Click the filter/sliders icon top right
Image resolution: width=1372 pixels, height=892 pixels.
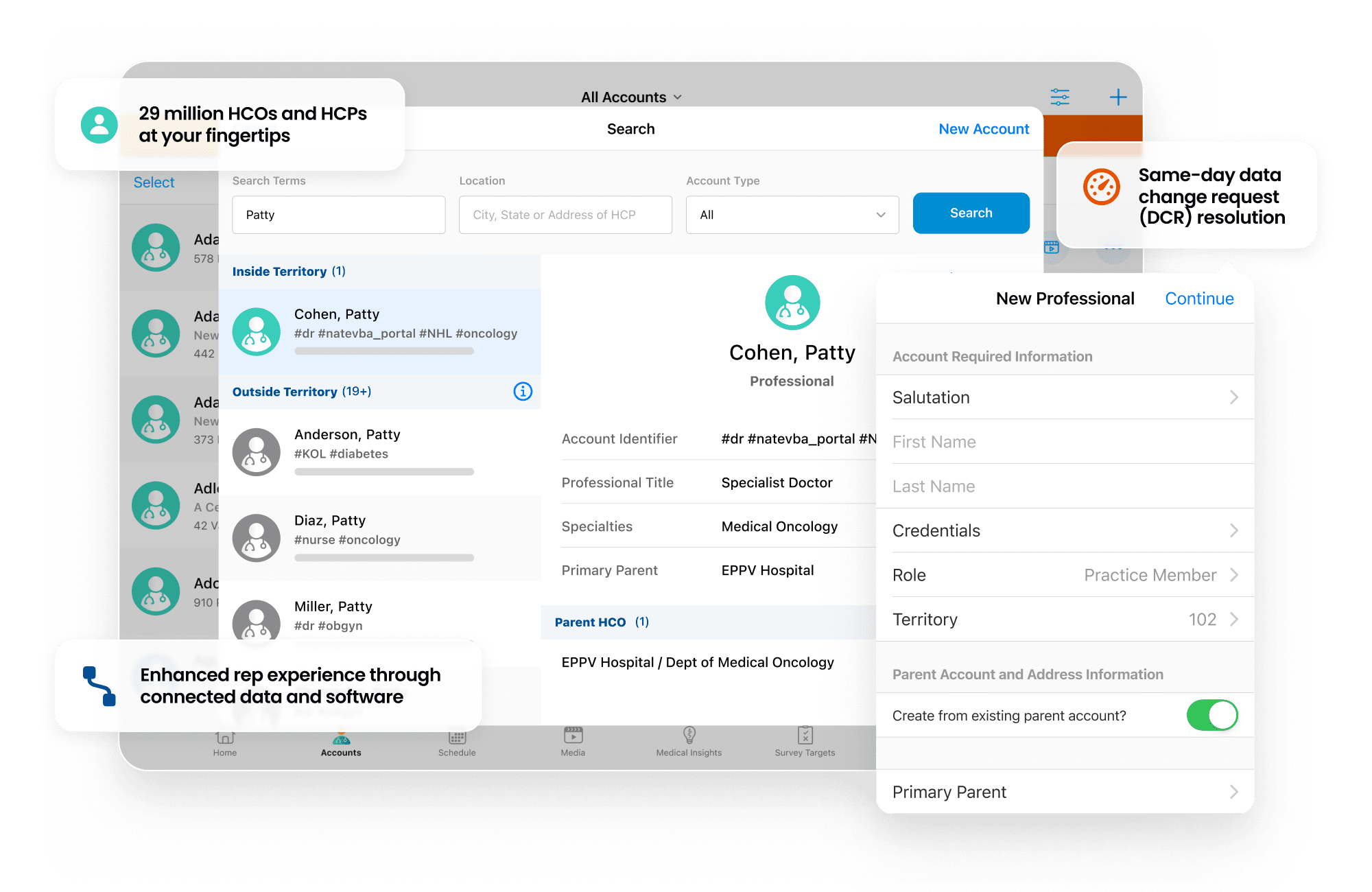pyautogui.click(x=1058, y=97)
